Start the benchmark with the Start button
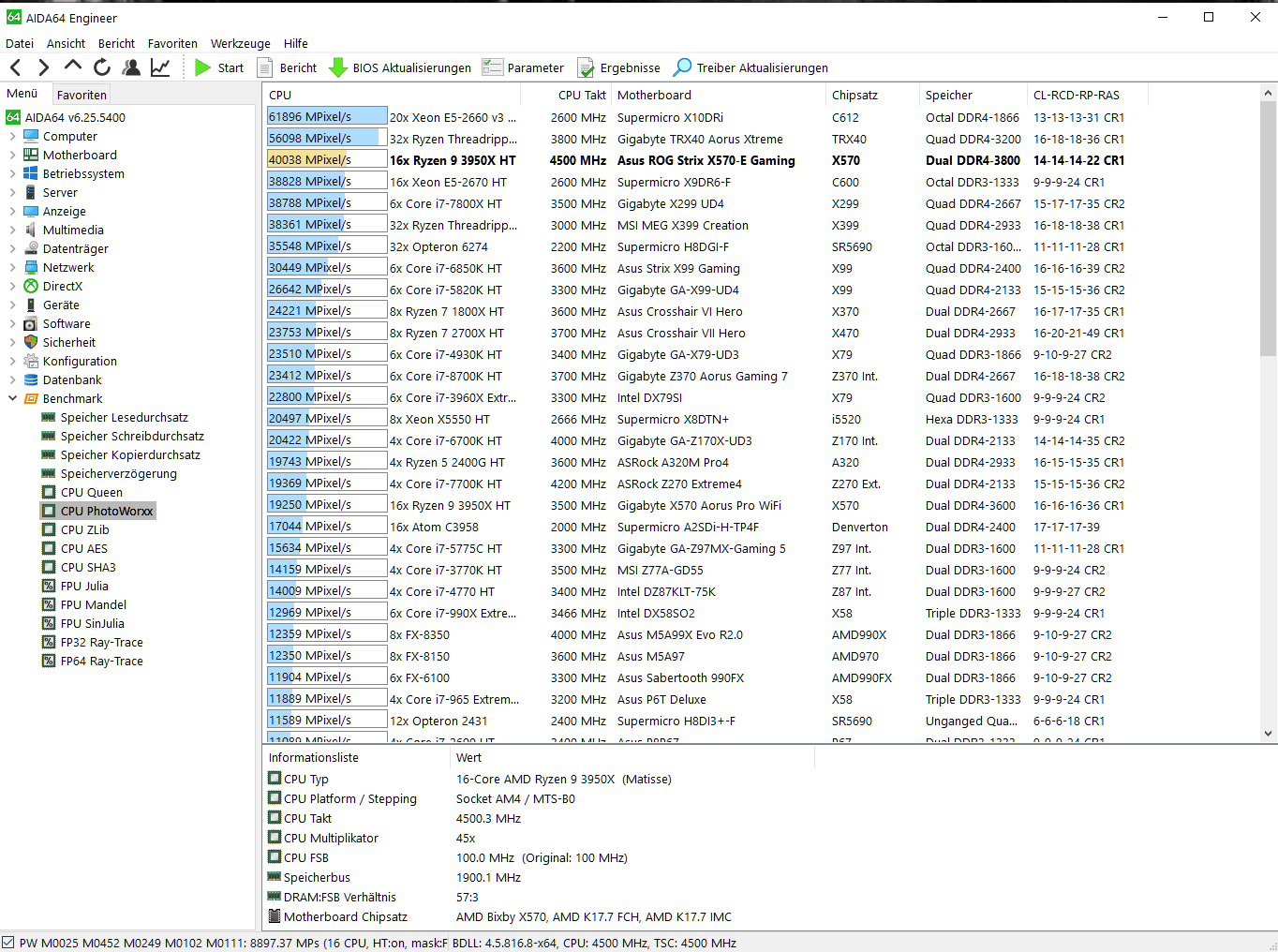This screenshot has height=952, width=1278. pos(219,67)
